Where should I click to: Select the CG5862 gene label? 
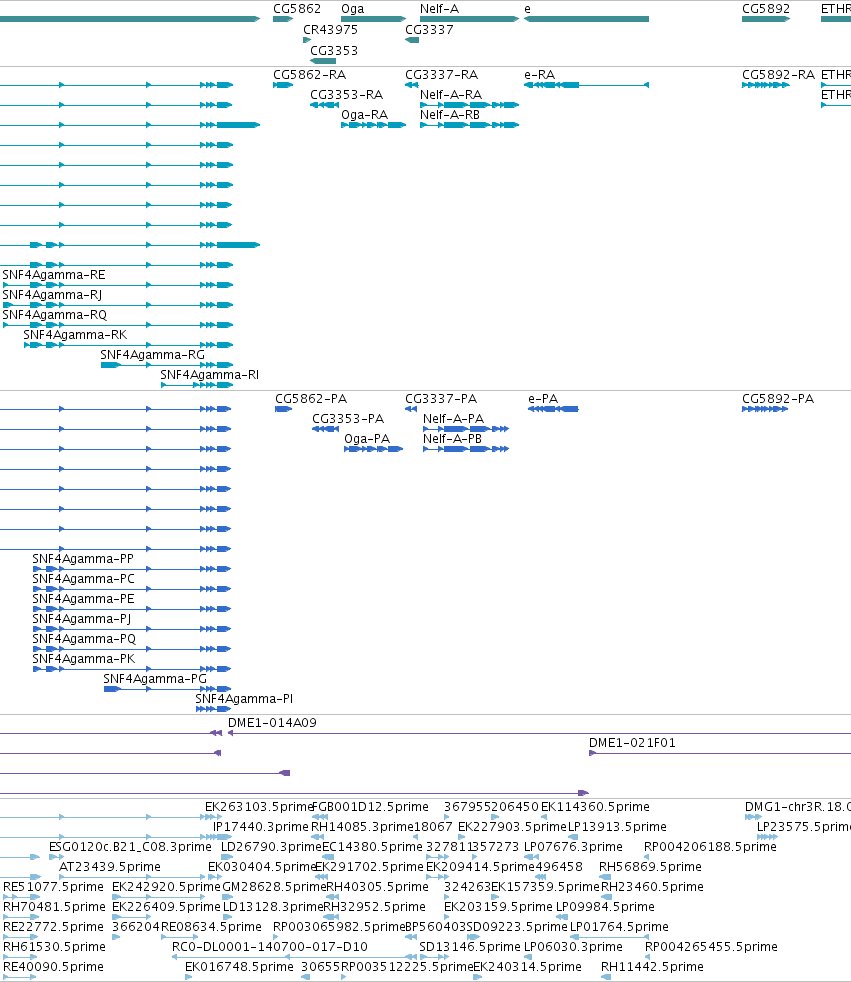point(297,9)
